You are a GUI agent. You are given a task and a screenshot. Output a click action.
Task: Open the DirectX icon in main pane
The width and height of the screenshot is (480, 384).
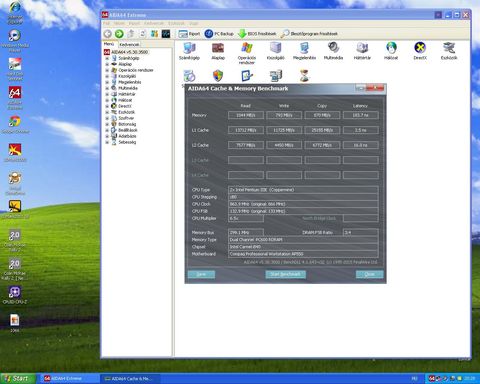[x=420, y=51]
